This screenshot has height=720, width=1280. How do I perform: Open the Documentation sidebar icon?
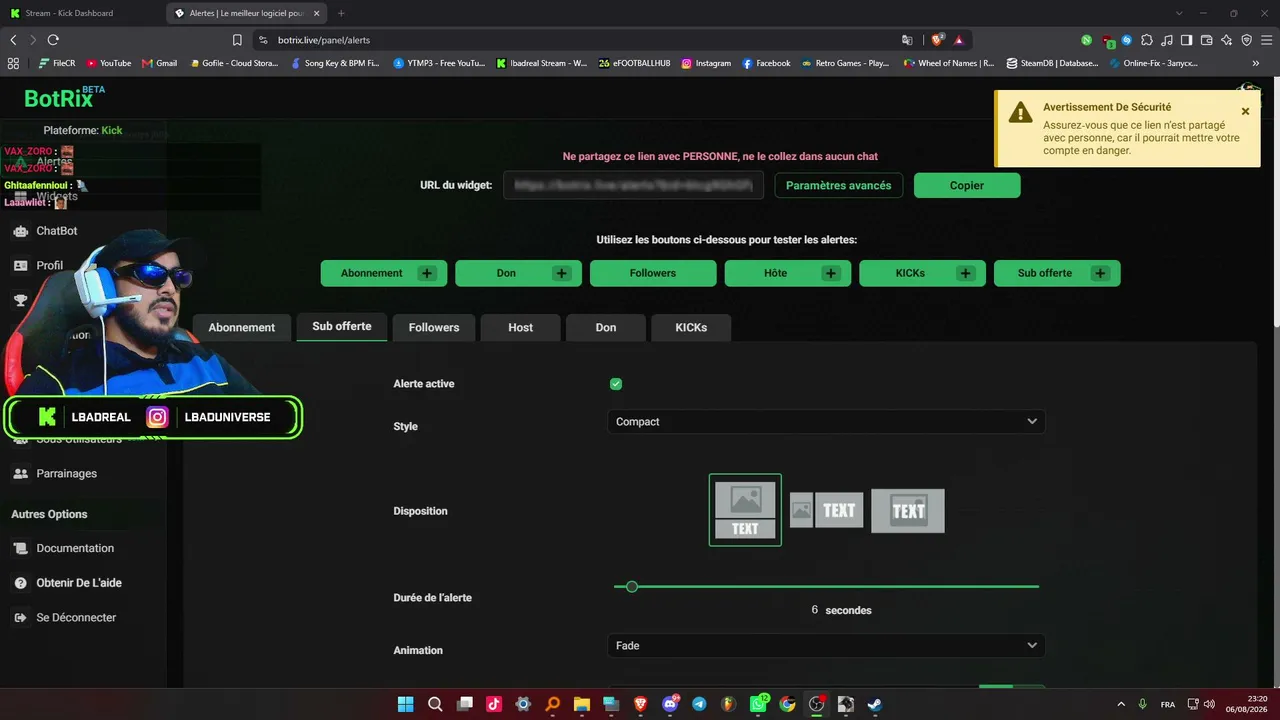click(x=20, y=549)
